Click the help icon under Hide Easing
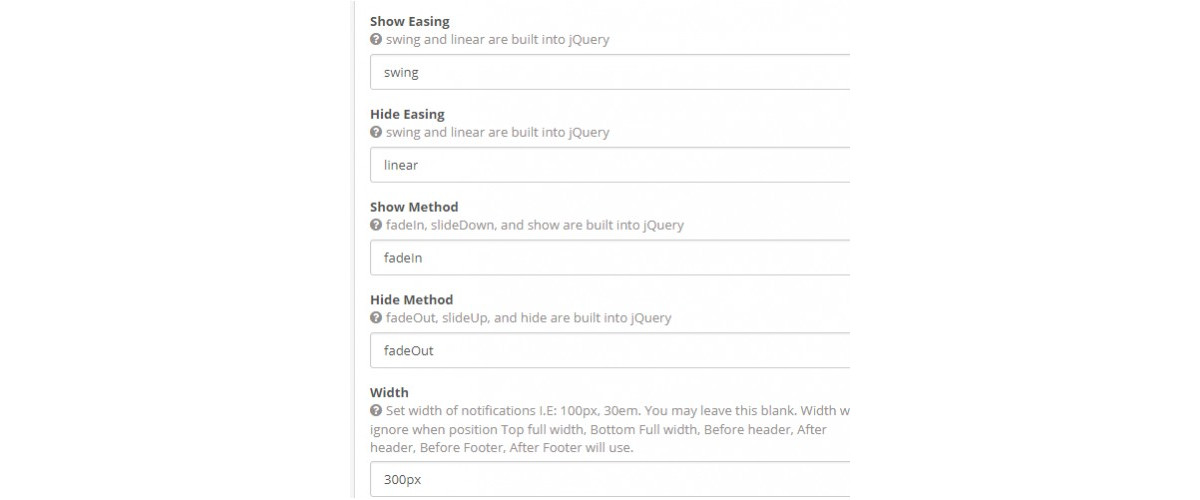 click(376, 132)
